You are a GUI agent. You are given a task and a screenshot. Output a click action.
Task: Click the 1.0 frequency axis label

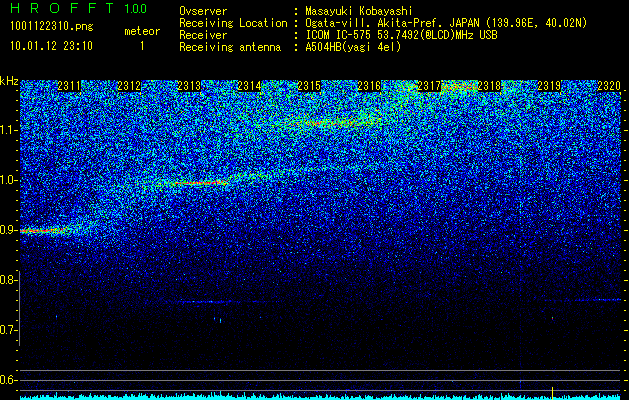[x=8, y=180]
